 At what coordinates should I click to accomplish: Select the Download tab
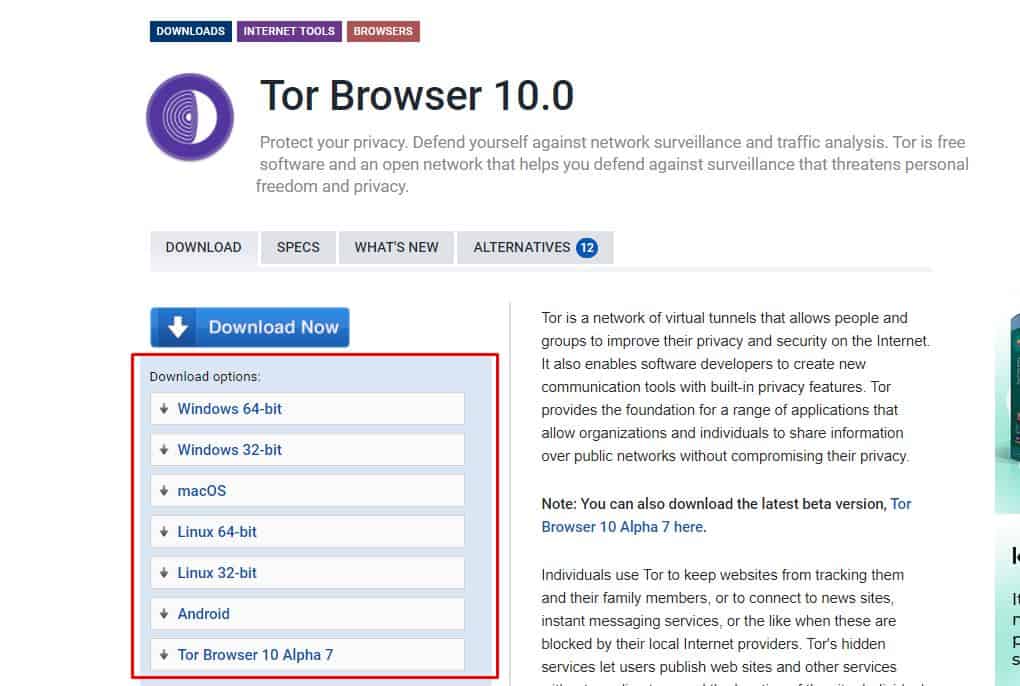pos(203,247)
